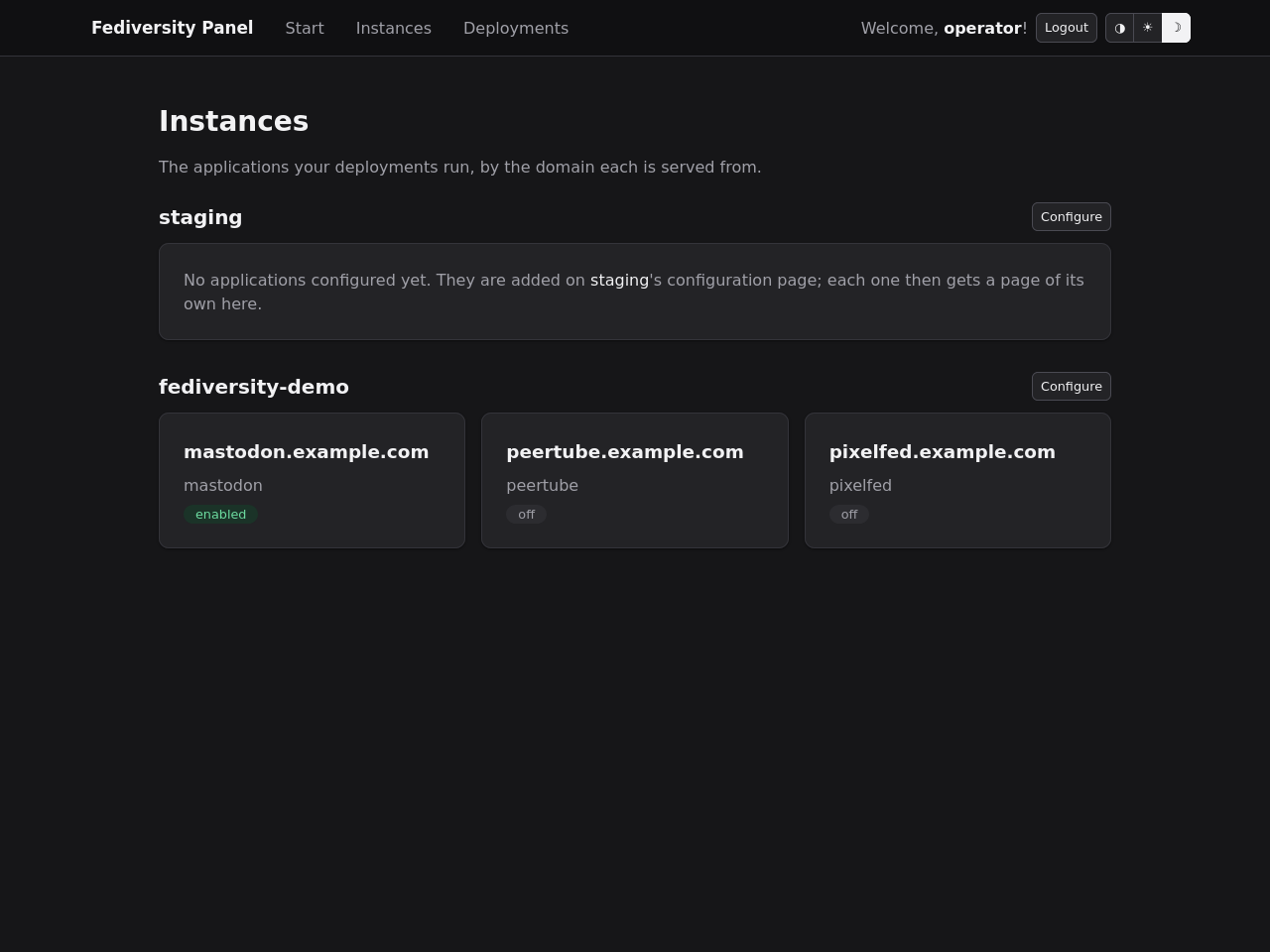Click the pixelfed application label

860,485
